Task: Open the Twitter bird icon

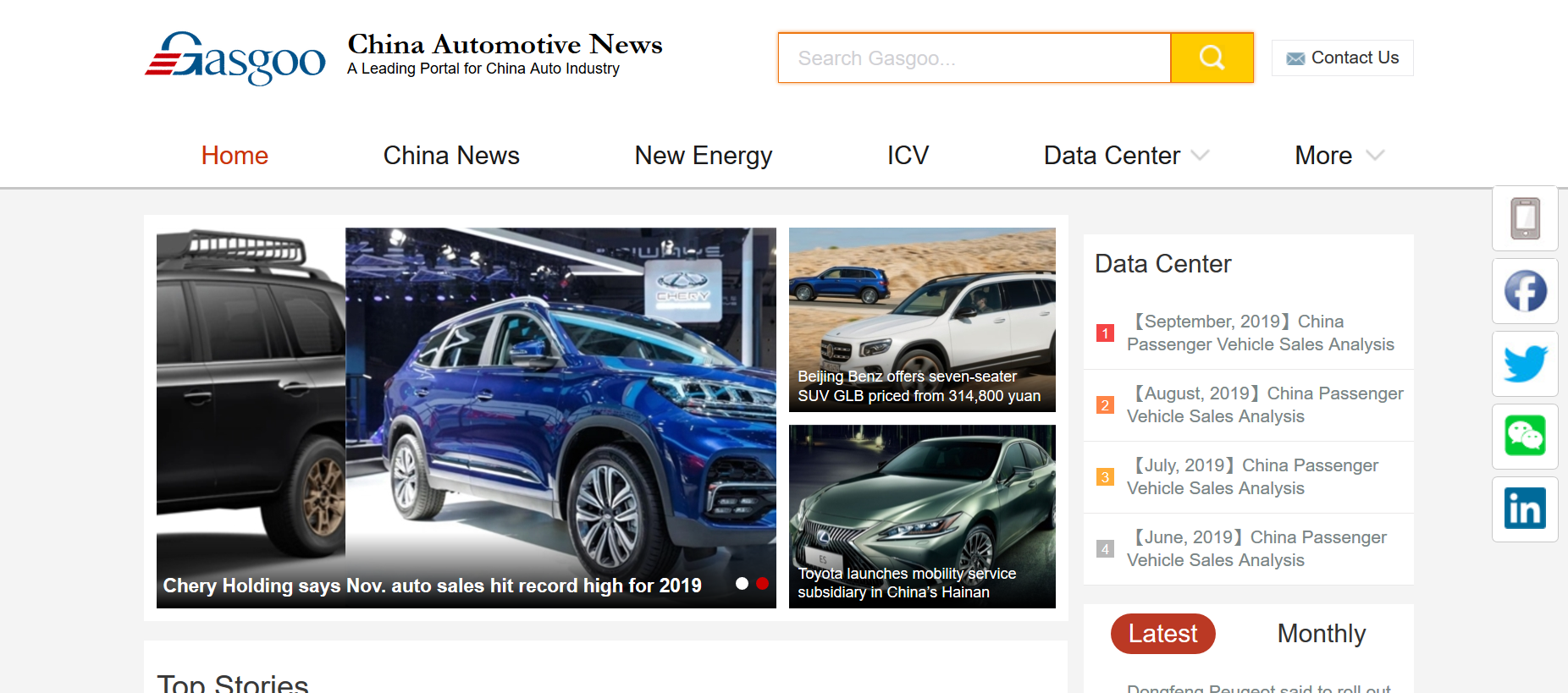Action: (x=1525, y=364)
